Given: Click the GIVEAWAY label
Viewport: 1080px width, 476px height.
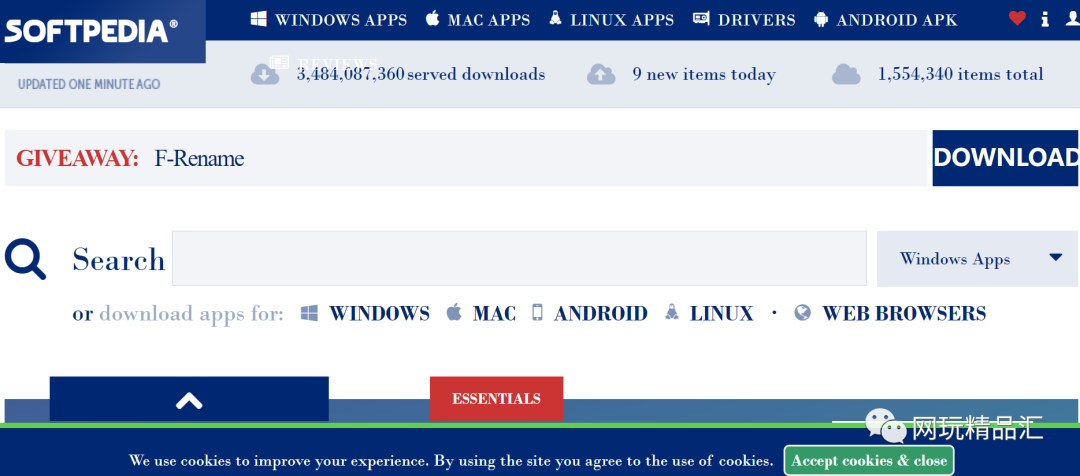Looking at the screenshot, I should tap(77, 158).
